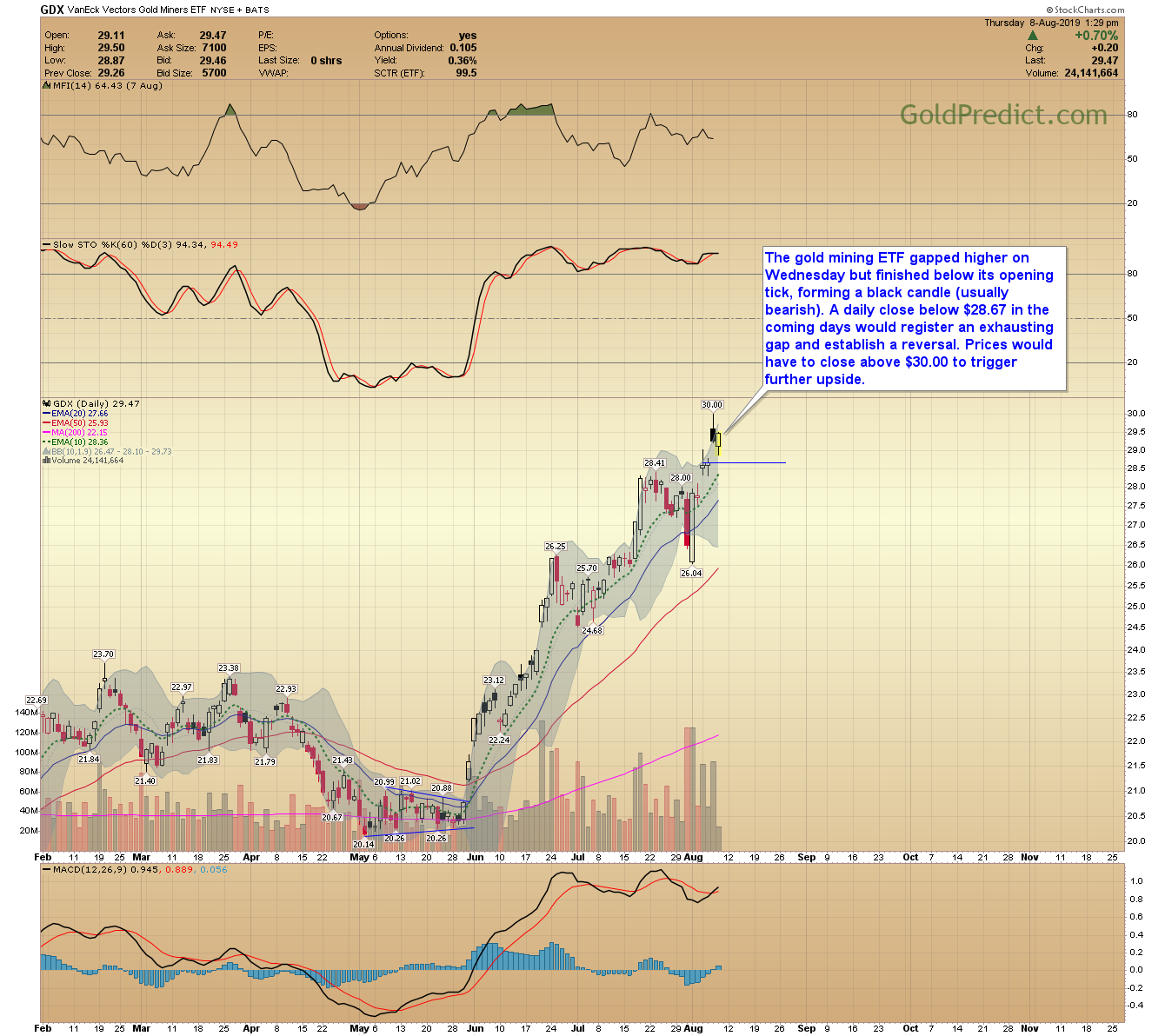Click the 'Volume 24,141,664' legend entry
The height and width of the screenshot is (1036, 1165).
pos(83,461)
